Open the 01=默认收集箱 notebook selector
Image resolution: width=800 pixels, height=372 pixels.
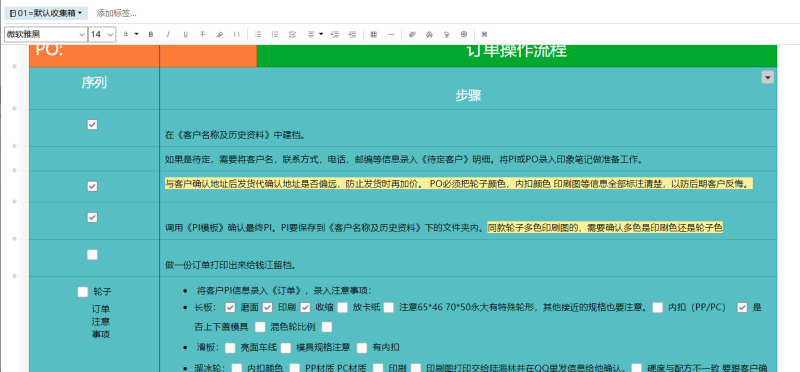pos(46,13)
